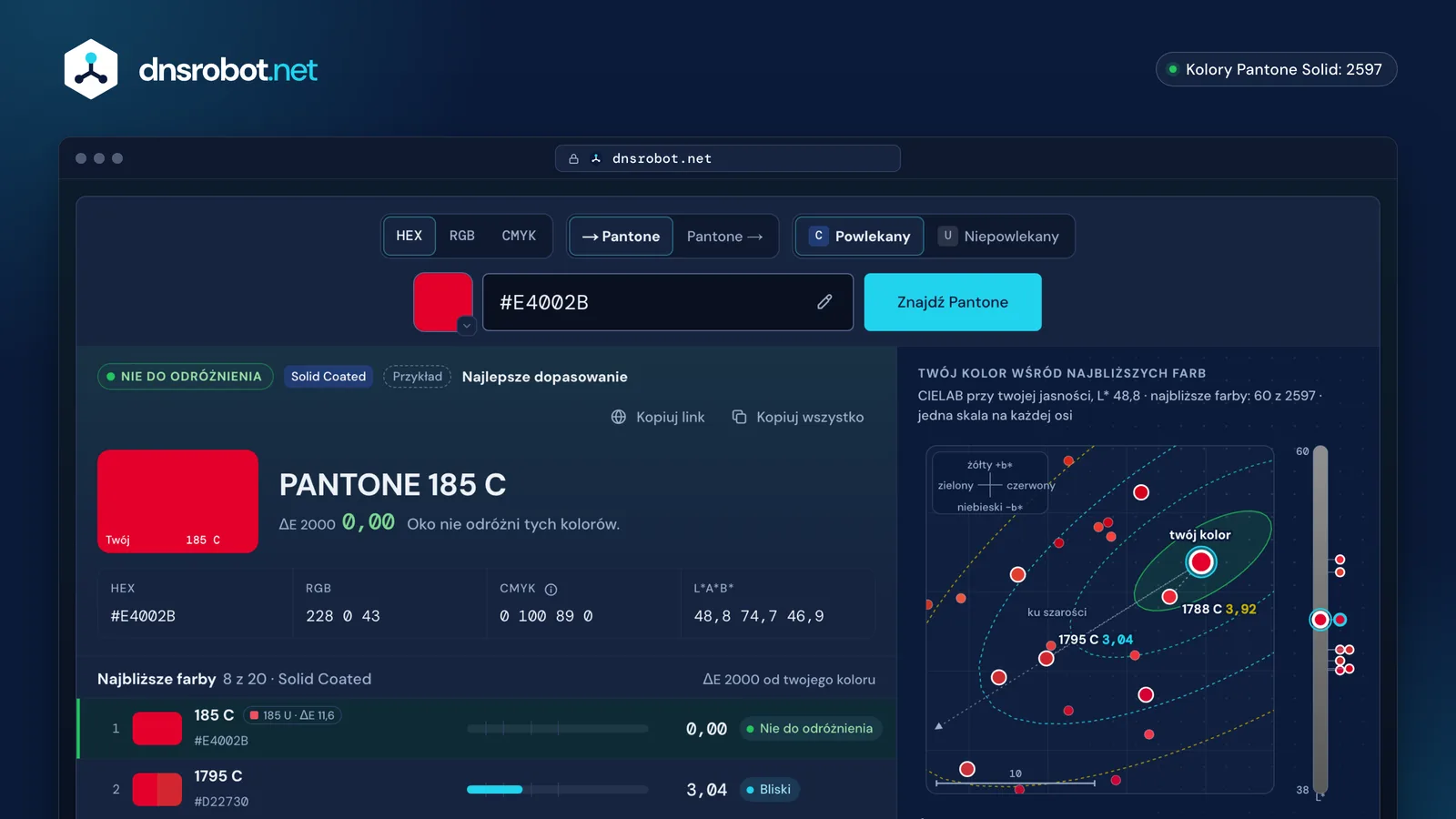Choose Niepowlekany paper type
This screenshot has height=819, width=1456.
(x=999, y=237)
